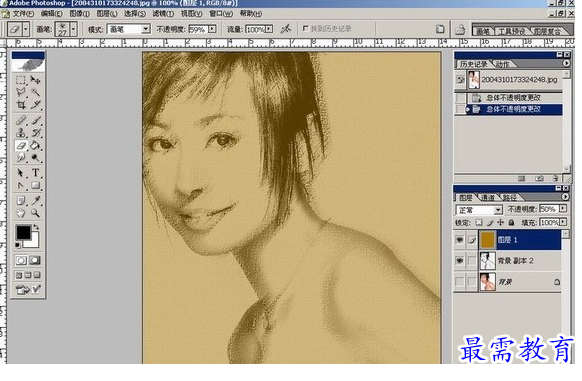
Task: Open the flow 100% slider arrow
Action: (x=269, y=29)
